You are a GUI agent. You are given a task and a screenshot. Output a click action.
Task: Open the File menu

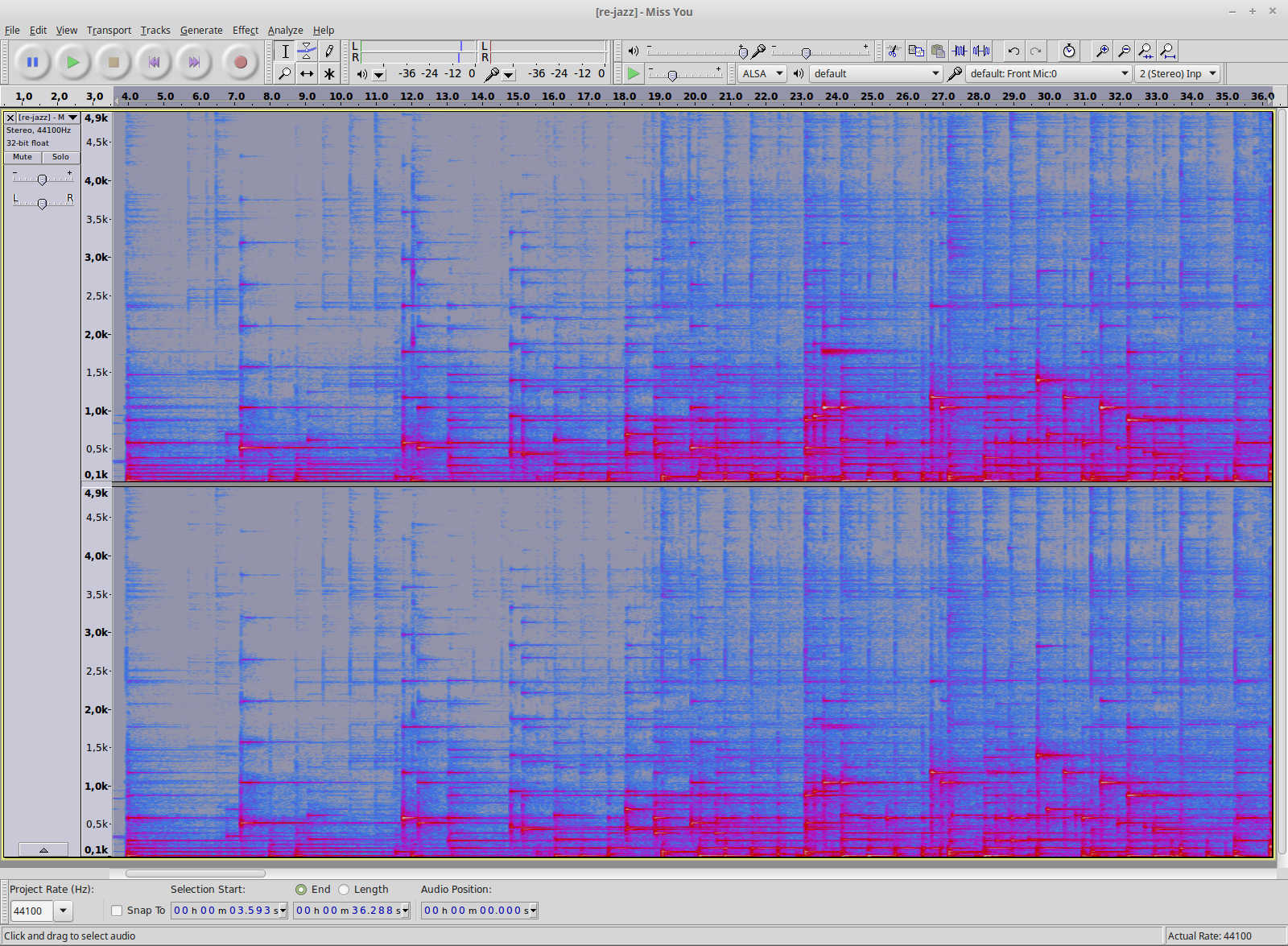click(x=12, y=30)
